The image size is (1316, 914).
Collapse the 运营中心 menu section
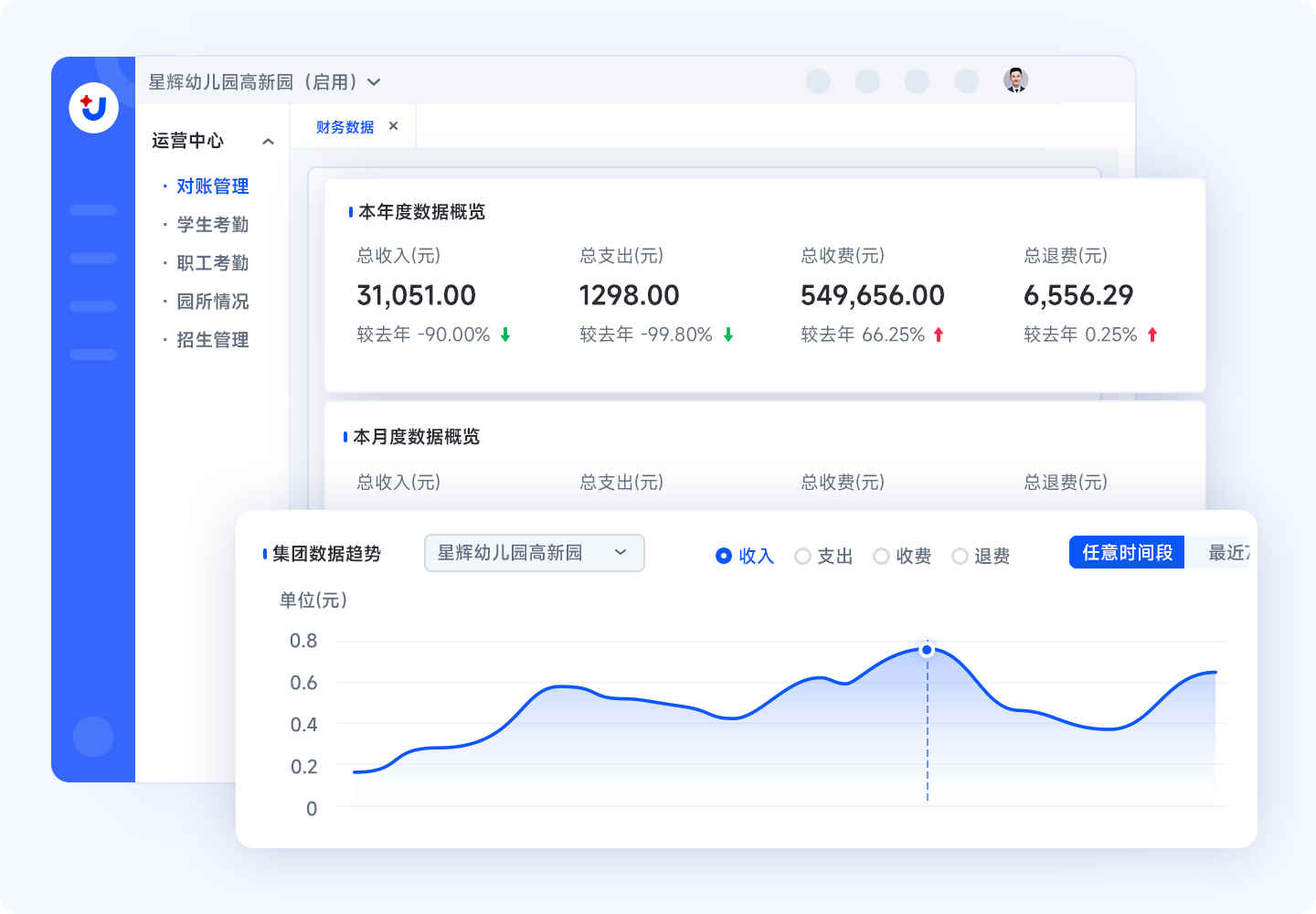(268, 142)
